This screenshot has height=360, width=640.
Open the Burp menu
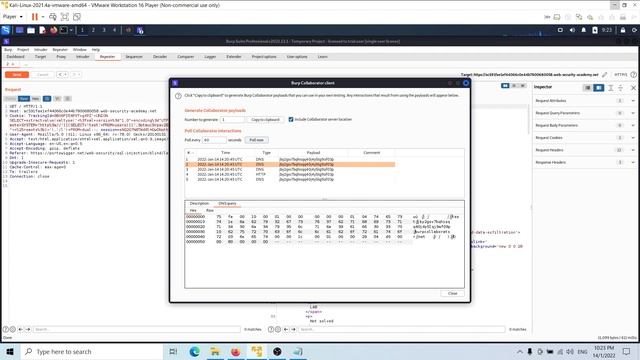(x=8, y=49)
